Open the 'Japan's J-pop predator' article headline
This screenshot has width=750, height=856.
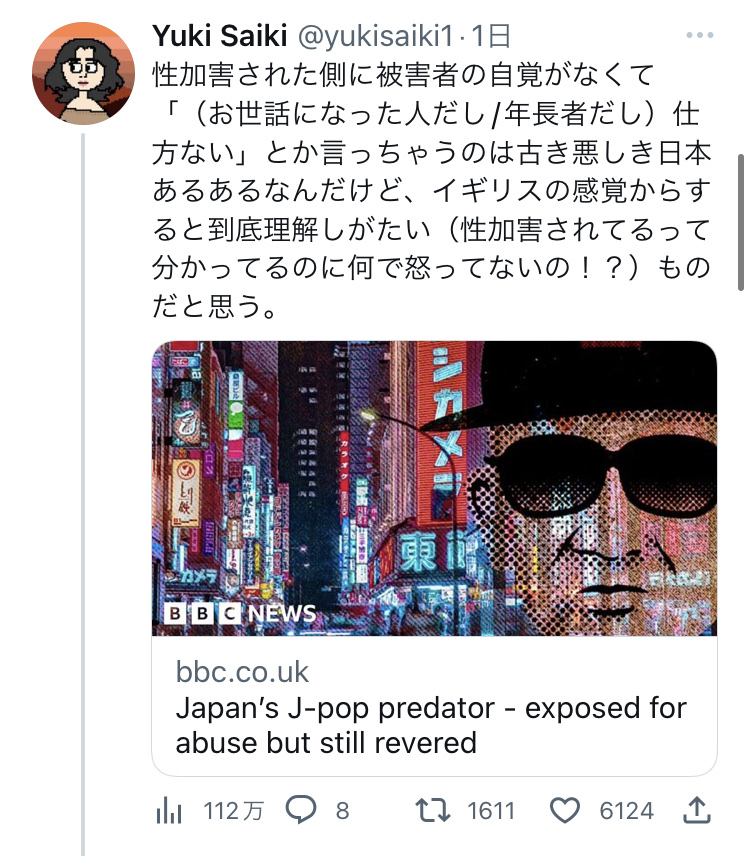point(431,726)
